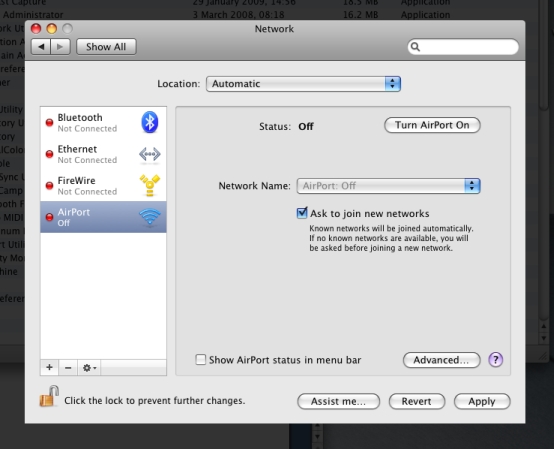This screenshot has width=554, height=449.
Task: Uncheck Ask to join new networks
Action: tap(302, 213)
